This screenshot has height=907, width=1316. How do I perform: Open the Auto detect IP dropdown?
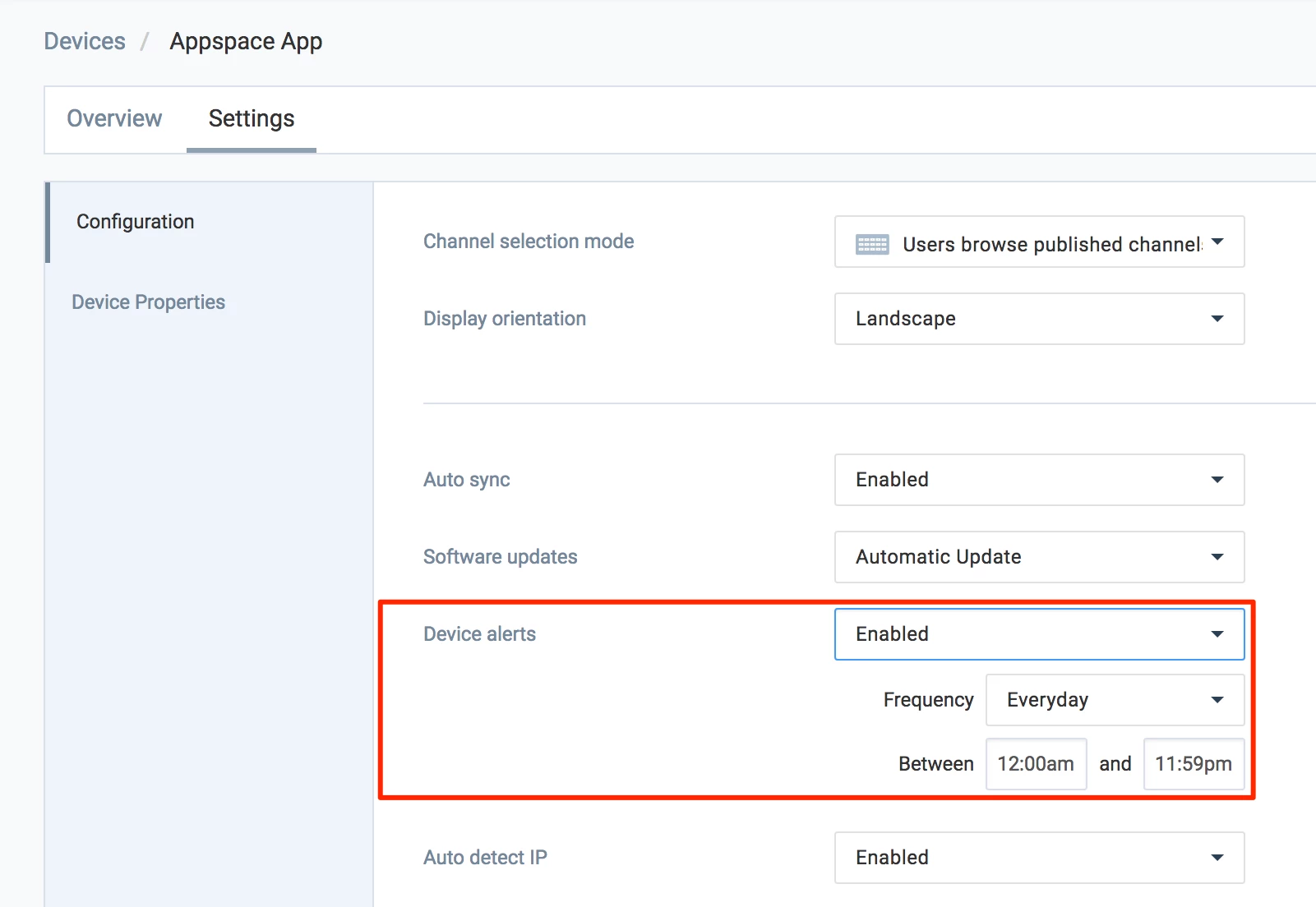1039,858
